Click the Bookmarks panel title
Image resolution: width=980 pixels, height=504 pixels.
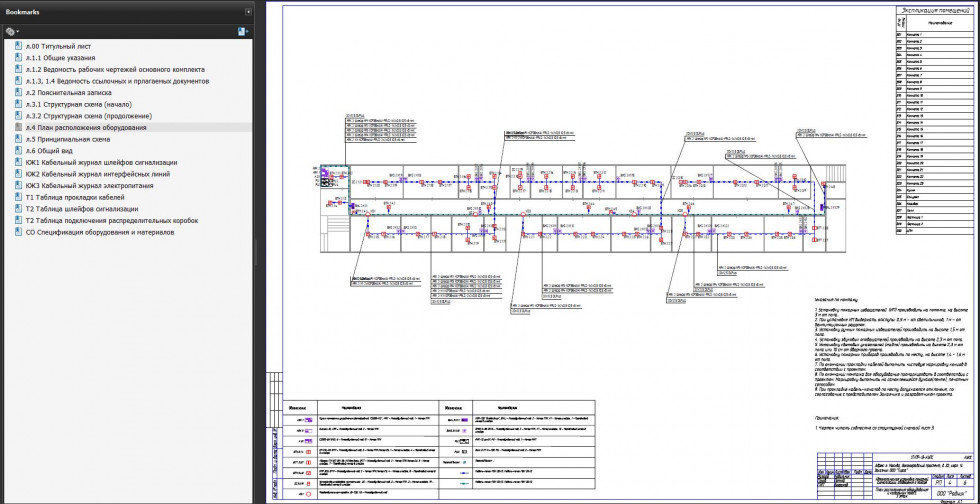[x=22, y=11]
